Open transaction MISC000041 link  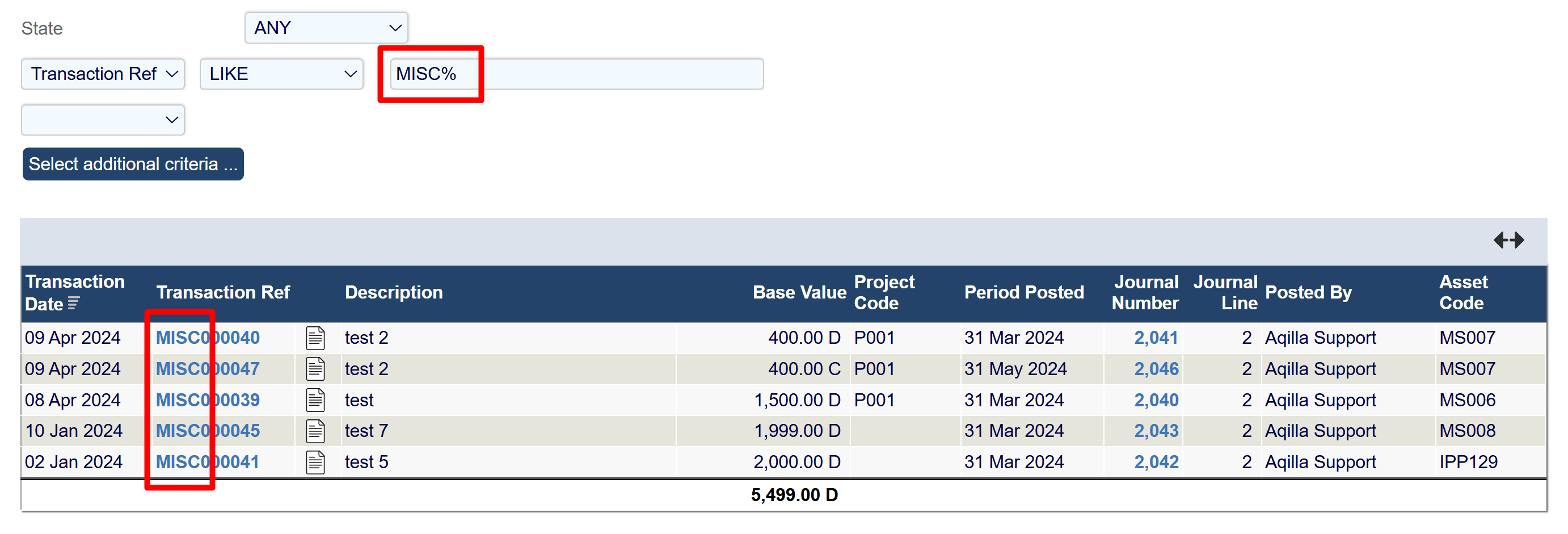[x=208, y=462]
